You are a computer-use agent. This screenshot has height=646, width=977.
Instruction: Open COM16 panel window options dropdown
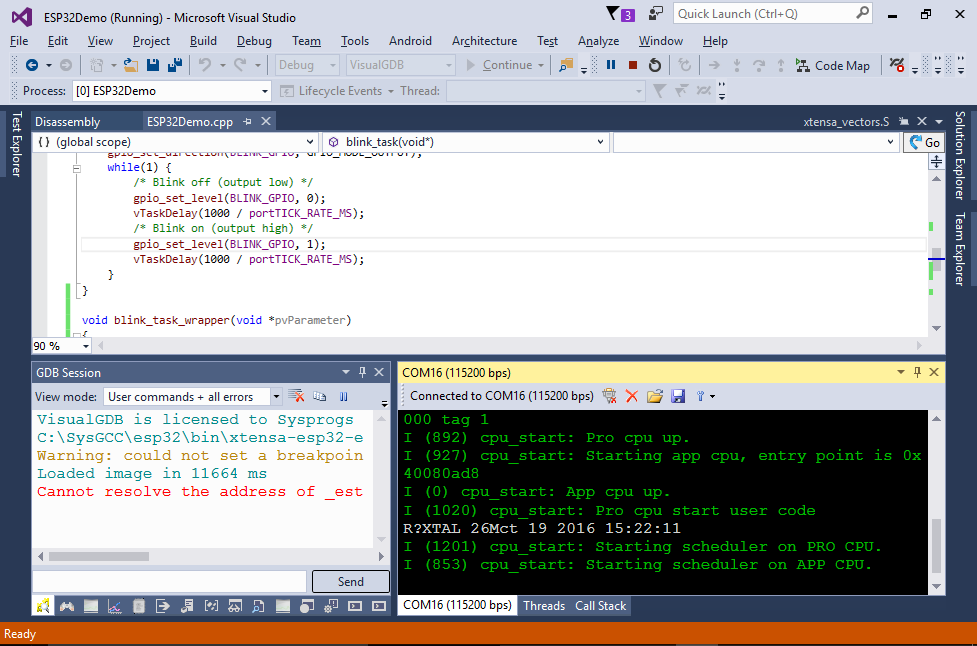click(x=900, y=372)
